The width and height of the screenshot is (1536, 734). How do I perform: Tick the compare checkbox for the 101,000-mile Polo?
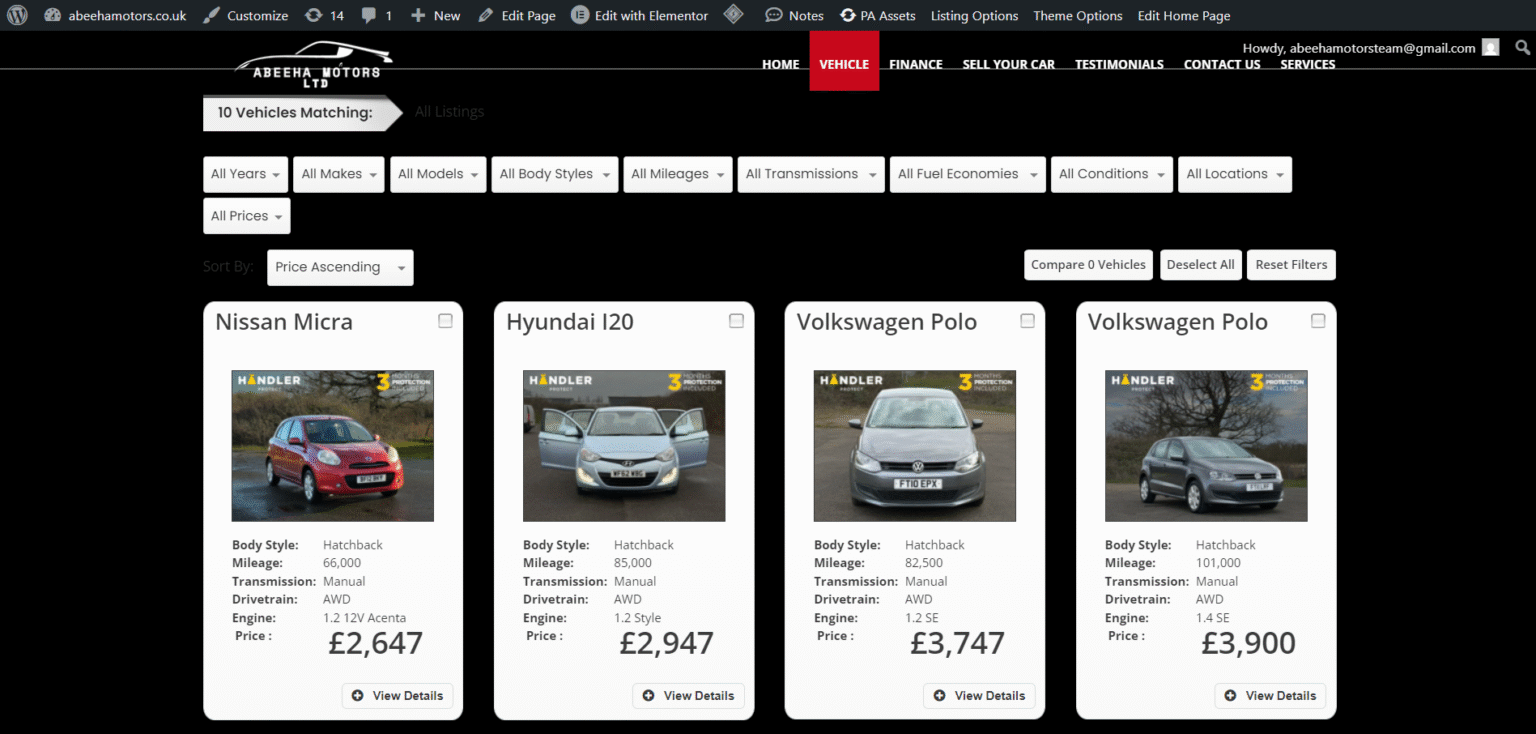[1318, 321]
